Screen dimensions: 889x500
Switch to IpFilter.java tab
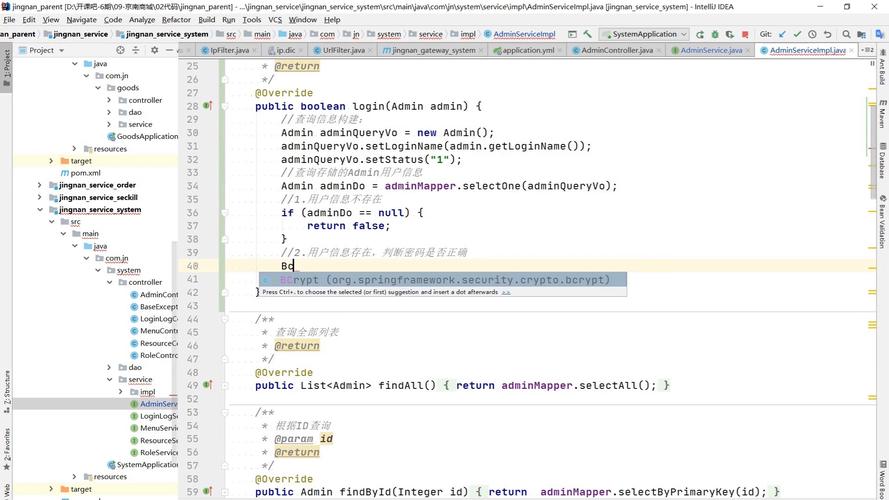coord(229,50)
